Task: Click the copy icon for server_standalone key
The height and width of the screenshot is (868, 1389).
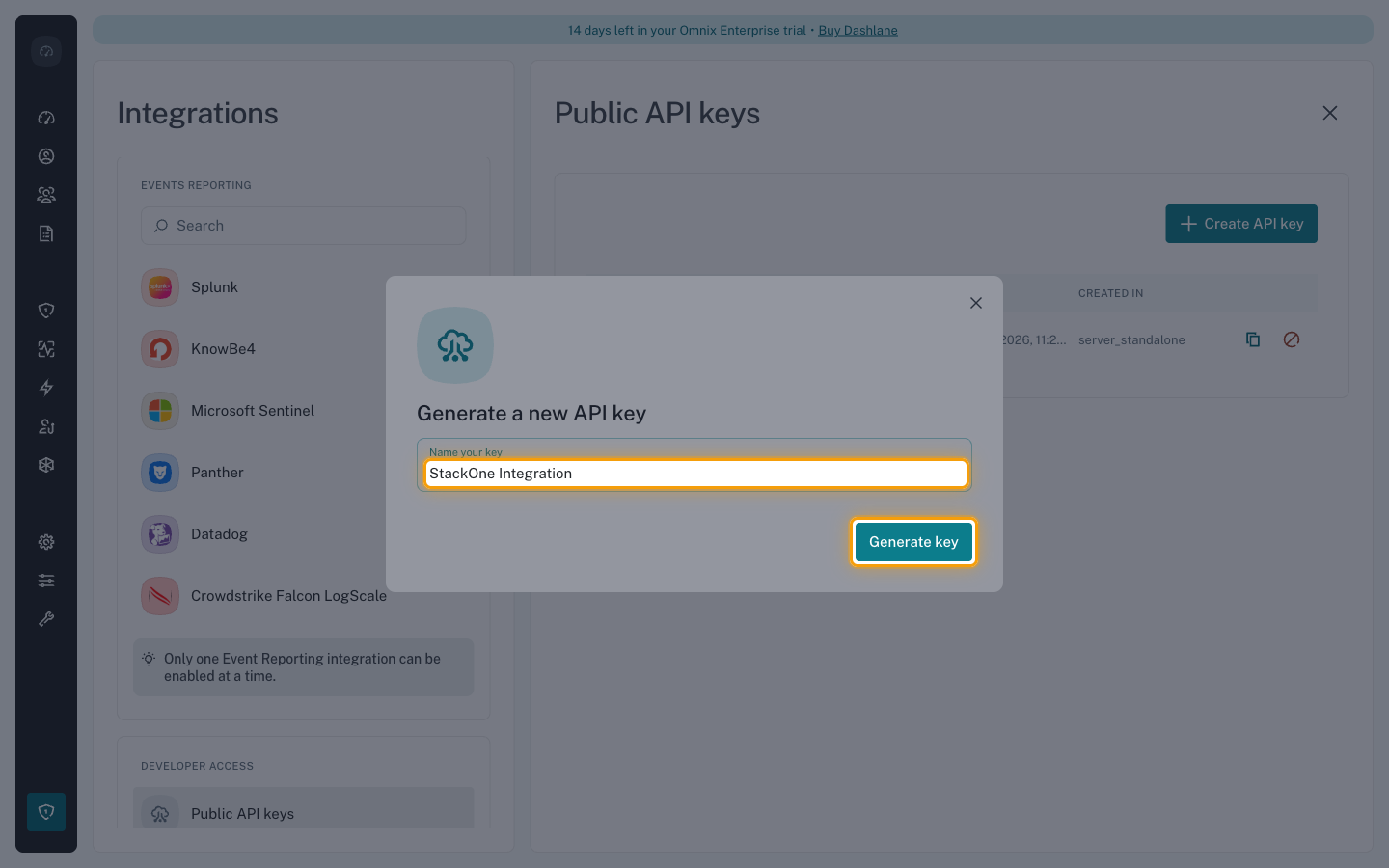Action: pos(1253,339)
